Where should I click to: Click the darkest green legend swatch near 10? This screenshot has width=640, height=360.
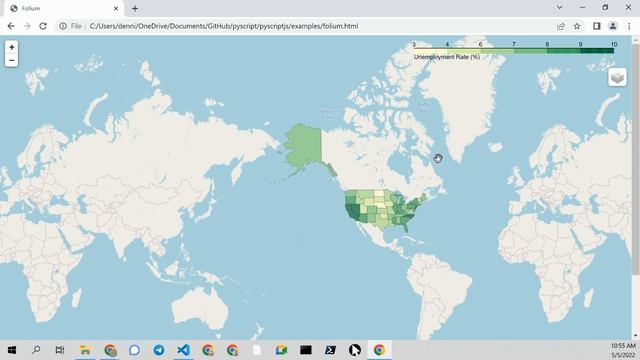point(597,51)
